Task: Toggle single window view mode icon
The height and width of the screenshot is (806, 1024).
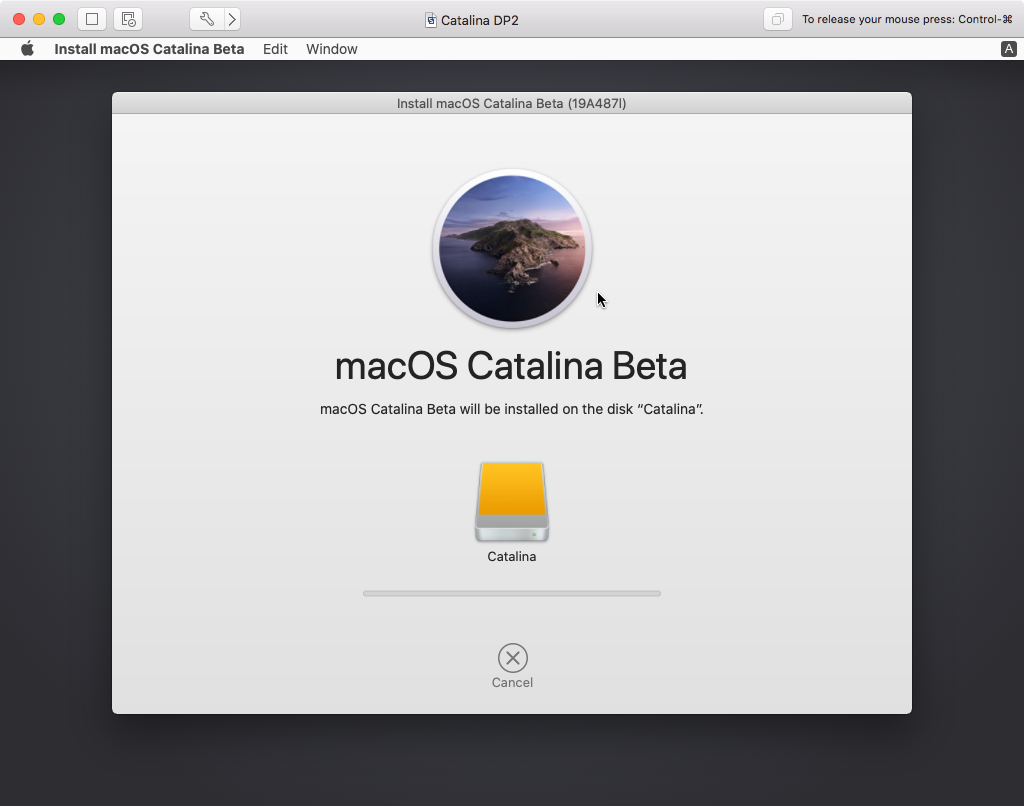Action: tap(92, 19)
